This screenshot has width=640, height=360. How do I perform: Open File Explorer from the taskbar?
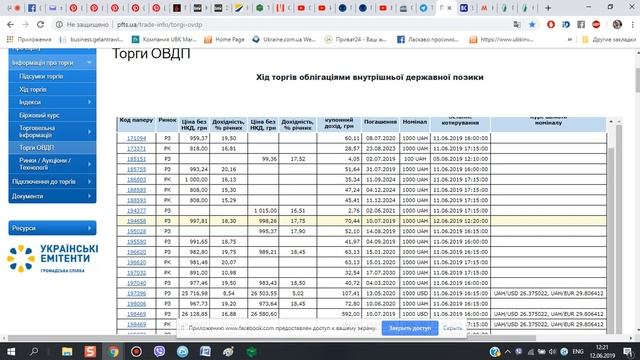tap(67, 351)
